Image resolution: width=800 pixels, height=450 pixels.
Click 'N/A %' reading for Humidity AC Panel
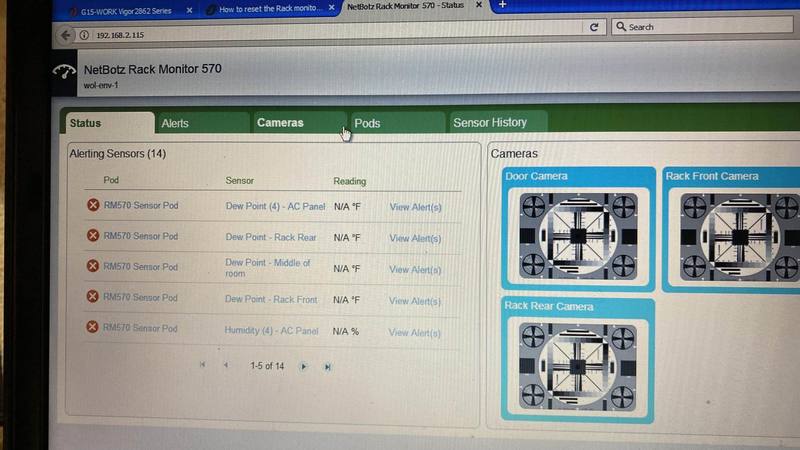(345, 332)
